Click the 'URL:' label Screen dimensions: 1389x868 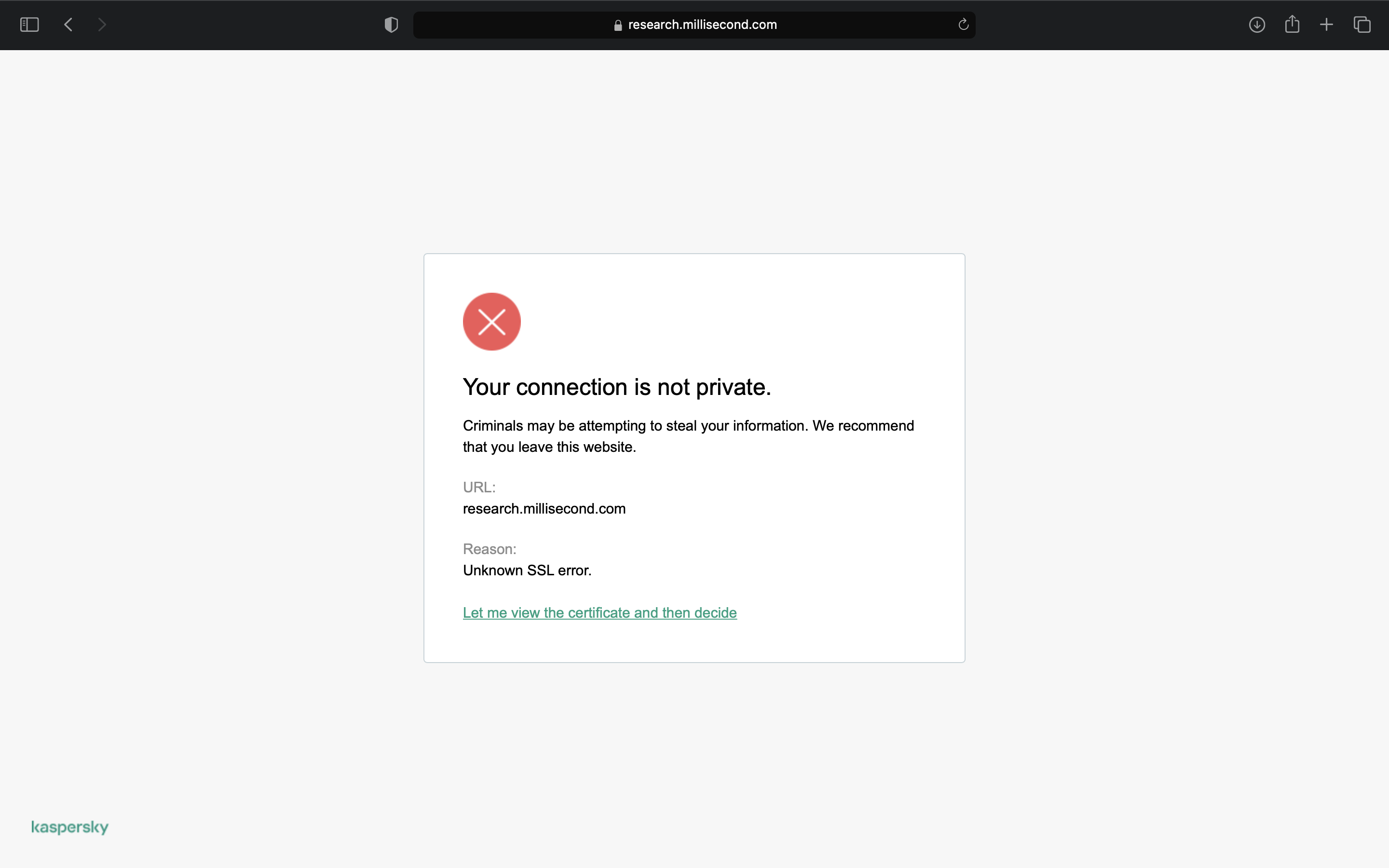tap(479, 488)
